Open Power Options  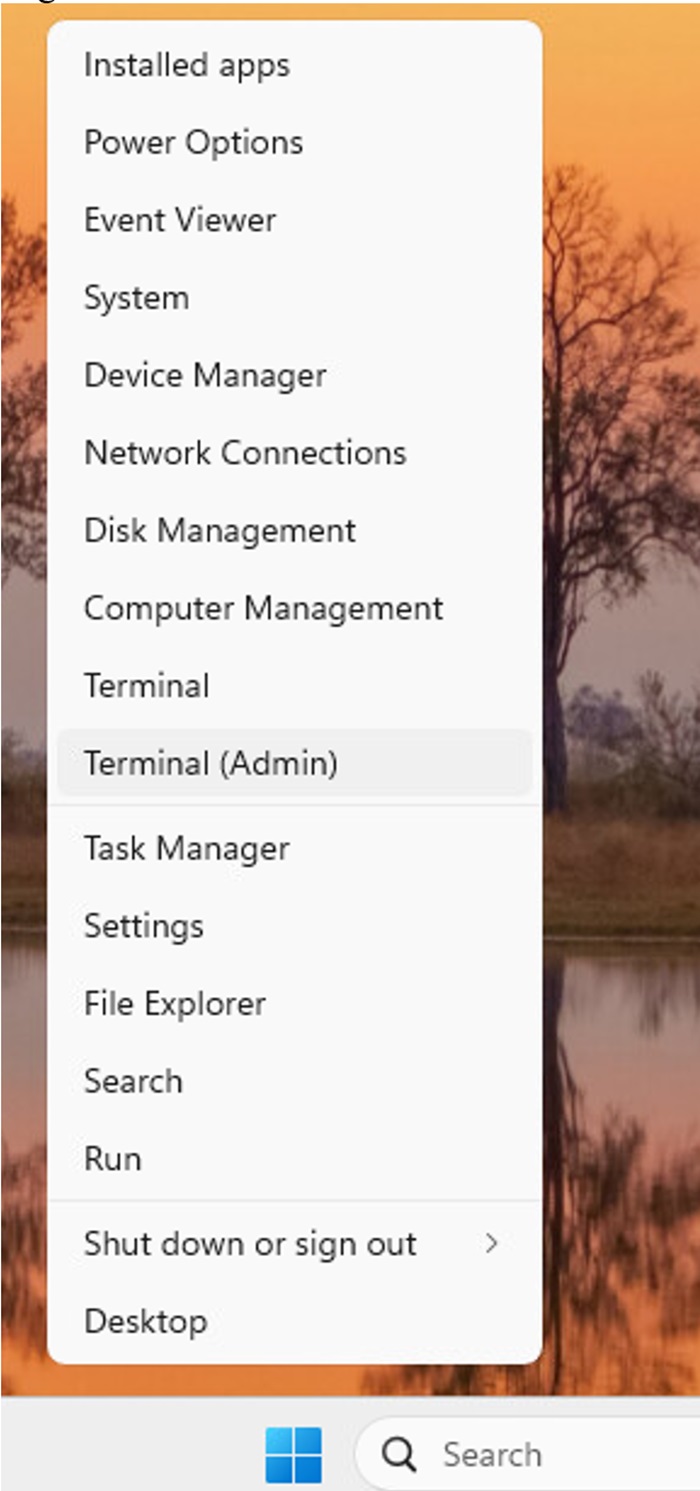(x=194, y=142)
